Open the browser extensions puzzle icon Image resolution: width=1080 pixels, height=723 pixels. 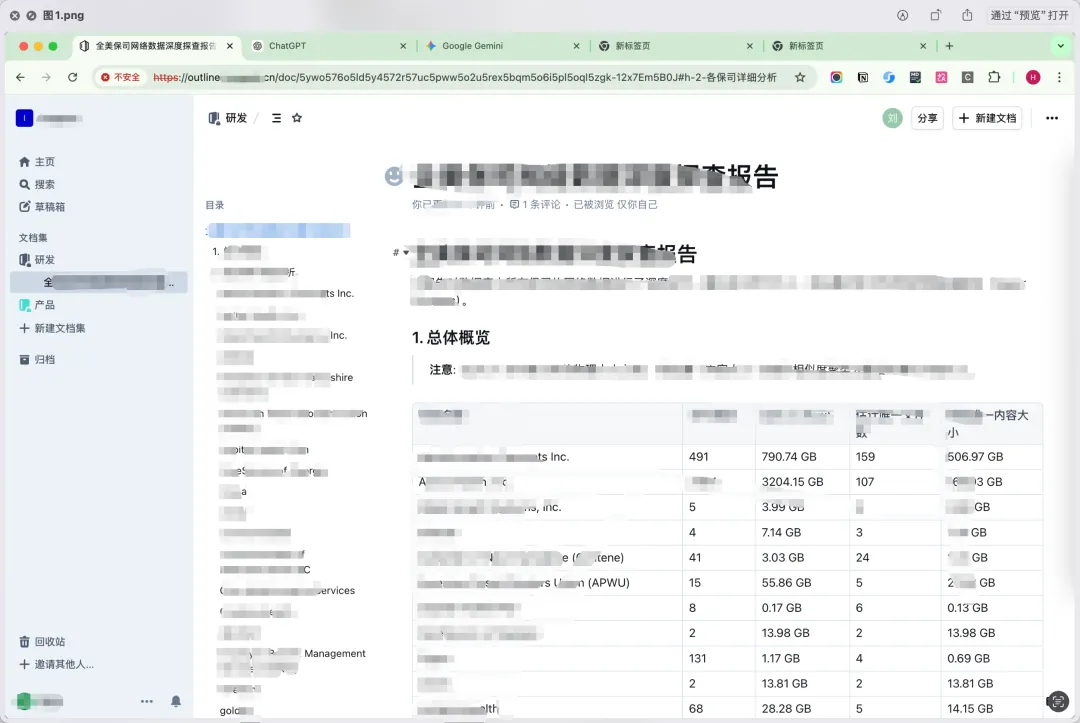coord(994,77)
